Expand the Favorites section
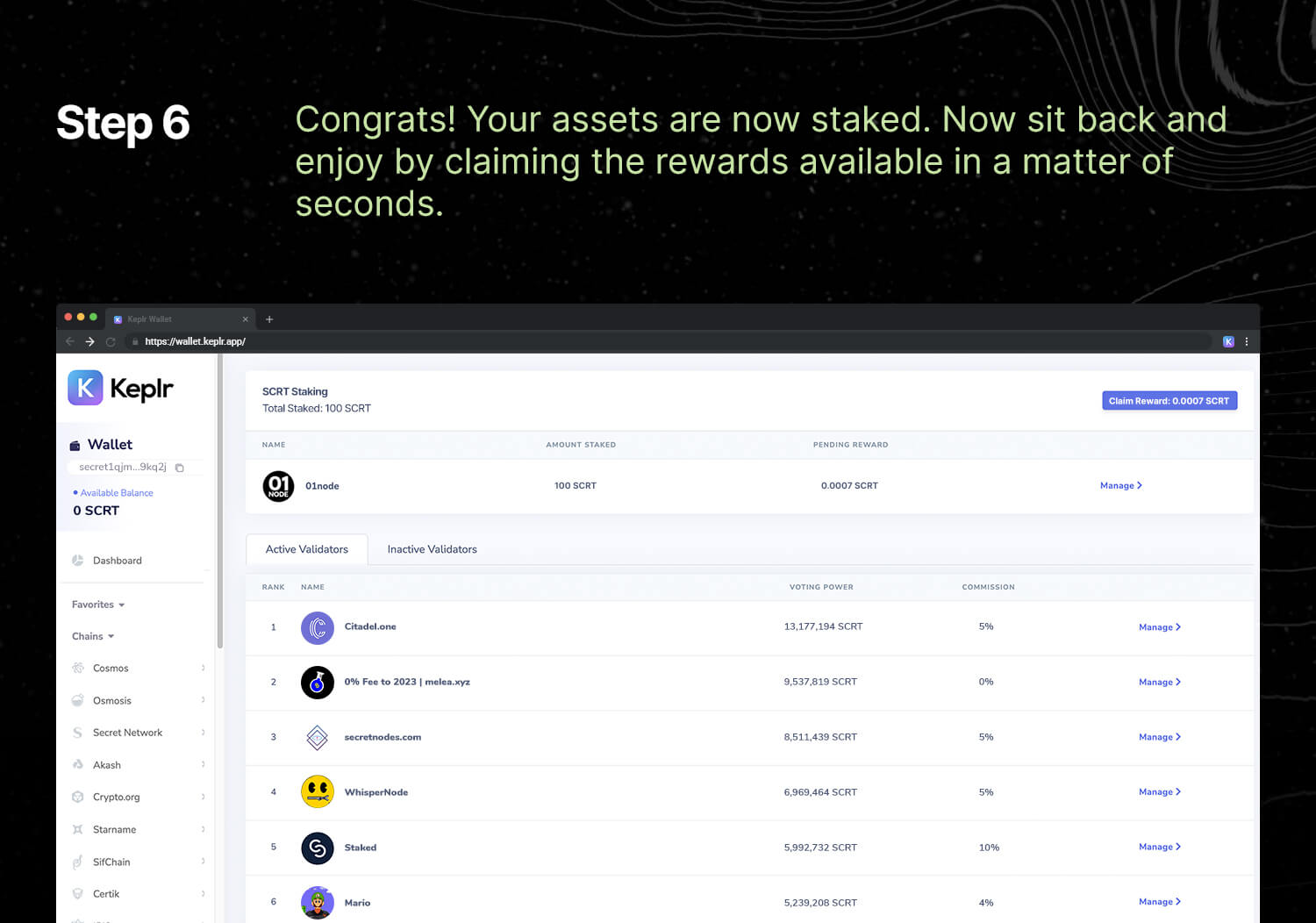This screenshot has height=923, width=1316. (x=98, y=605)
